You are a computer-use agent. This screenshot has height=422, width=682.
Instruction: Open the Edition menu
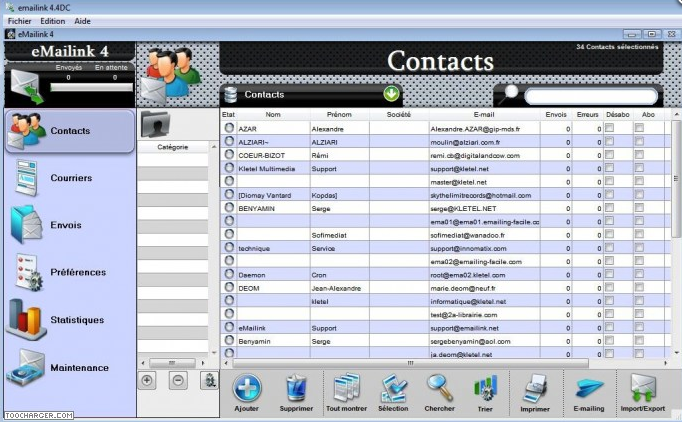point(53,21)
